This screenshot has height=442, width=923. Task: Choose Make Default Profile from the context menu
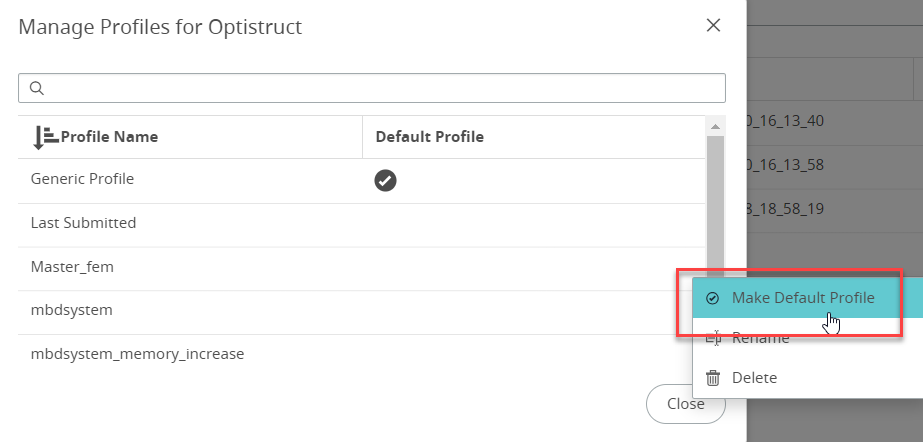click(x=802, y=298)
